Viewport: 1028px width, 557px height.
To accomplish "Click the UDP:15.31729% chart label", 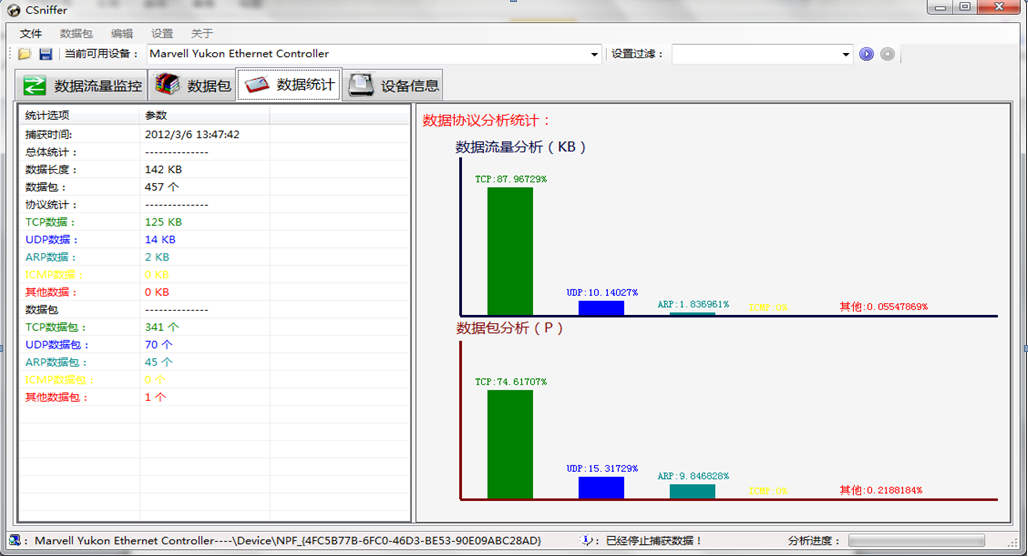I will (x=602, y=469).
